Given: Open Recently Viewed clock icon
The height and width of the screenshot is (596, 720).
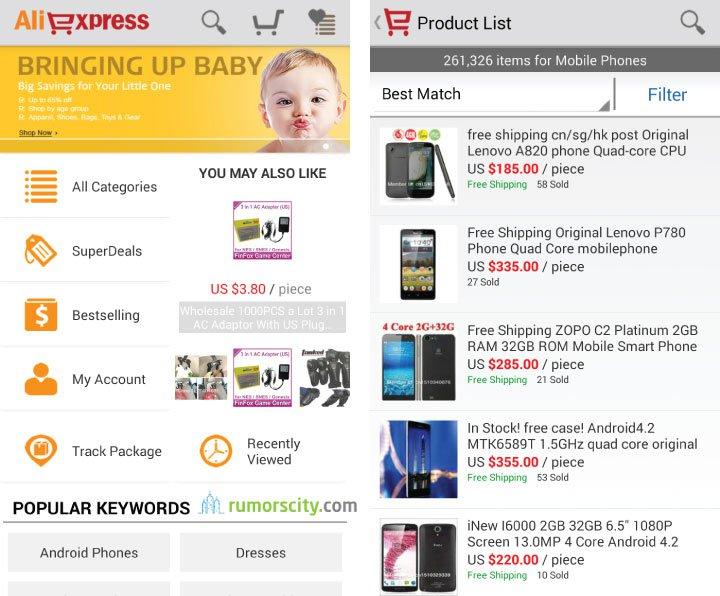Looking at the screenshot, I should click(x=216, y=451).
